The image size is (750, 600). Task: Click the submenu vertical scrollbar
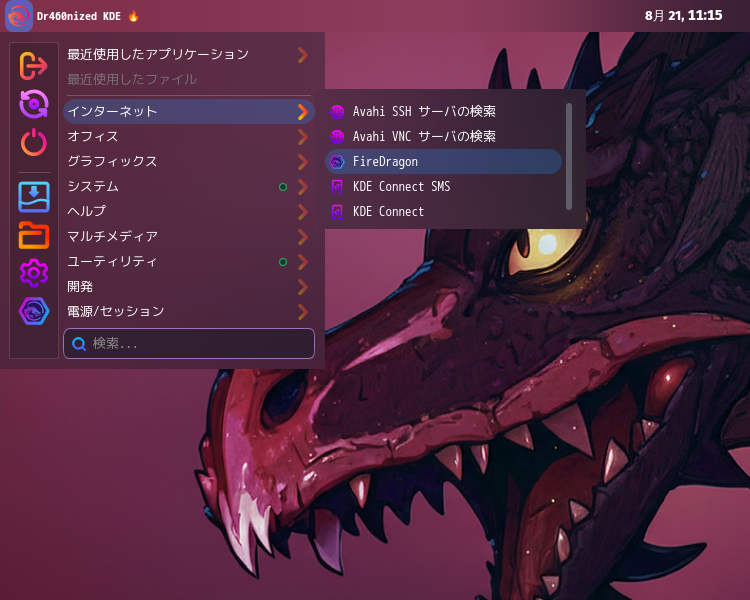coord(569,156)
